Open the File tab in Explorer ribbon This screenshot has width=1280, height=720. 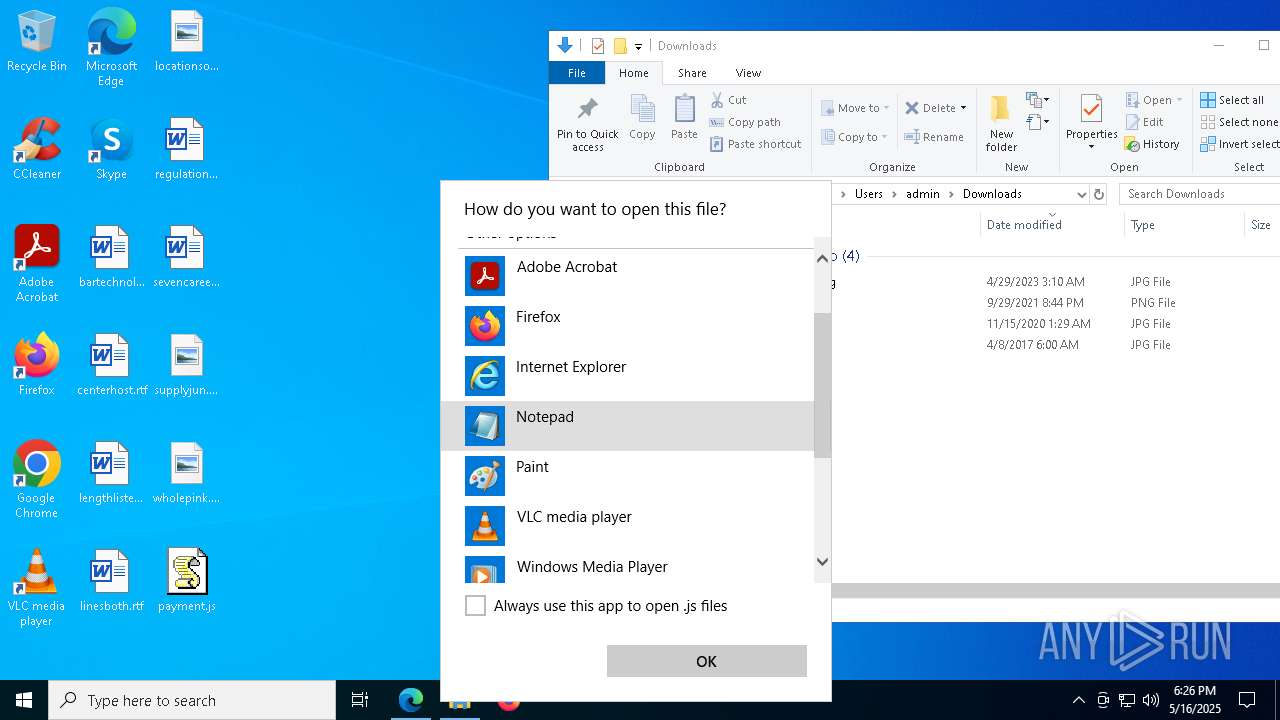[x=577, y=73]
